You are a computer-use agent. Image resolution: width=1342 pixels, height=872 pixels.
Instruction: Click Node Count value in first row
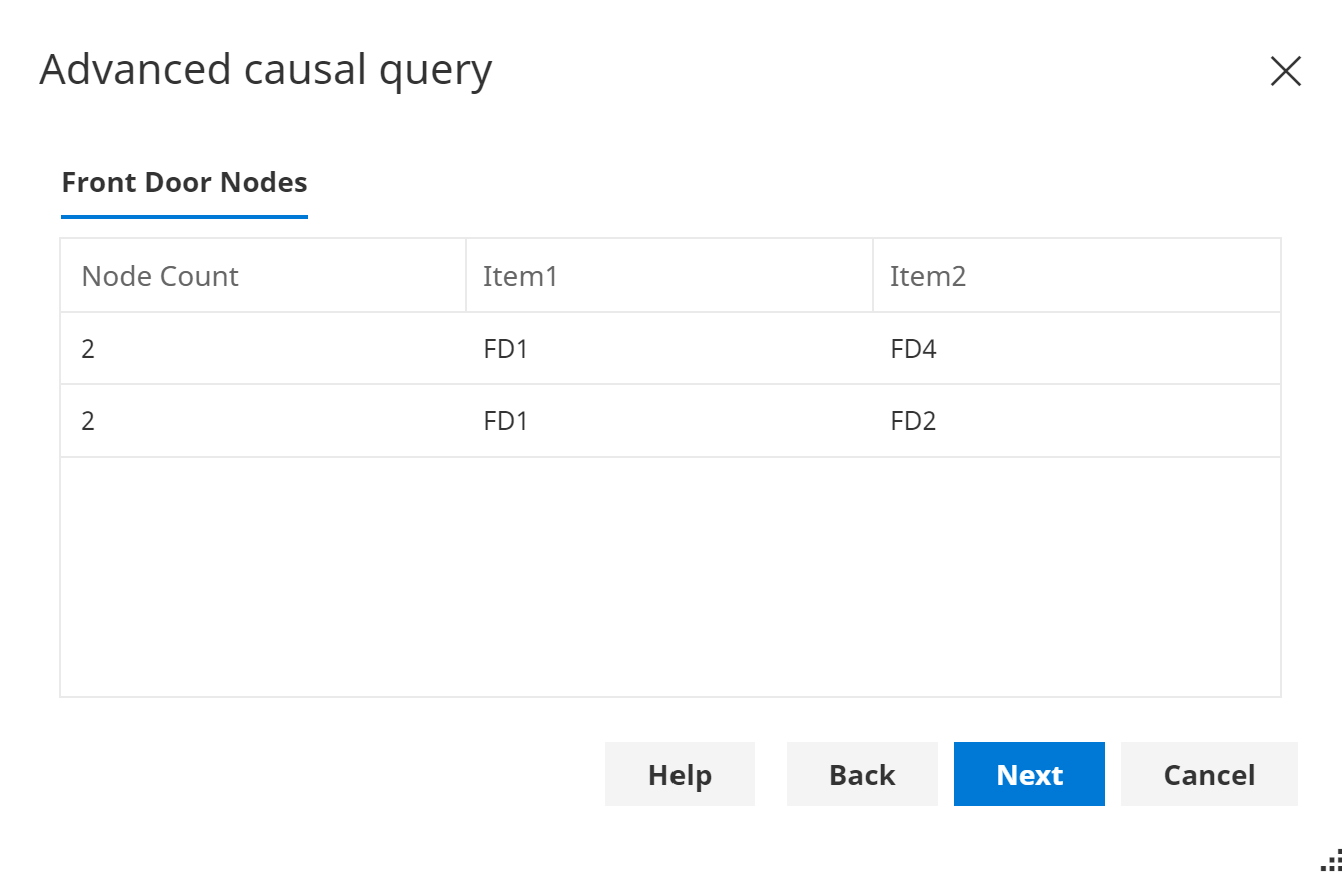tap(88, 349)
